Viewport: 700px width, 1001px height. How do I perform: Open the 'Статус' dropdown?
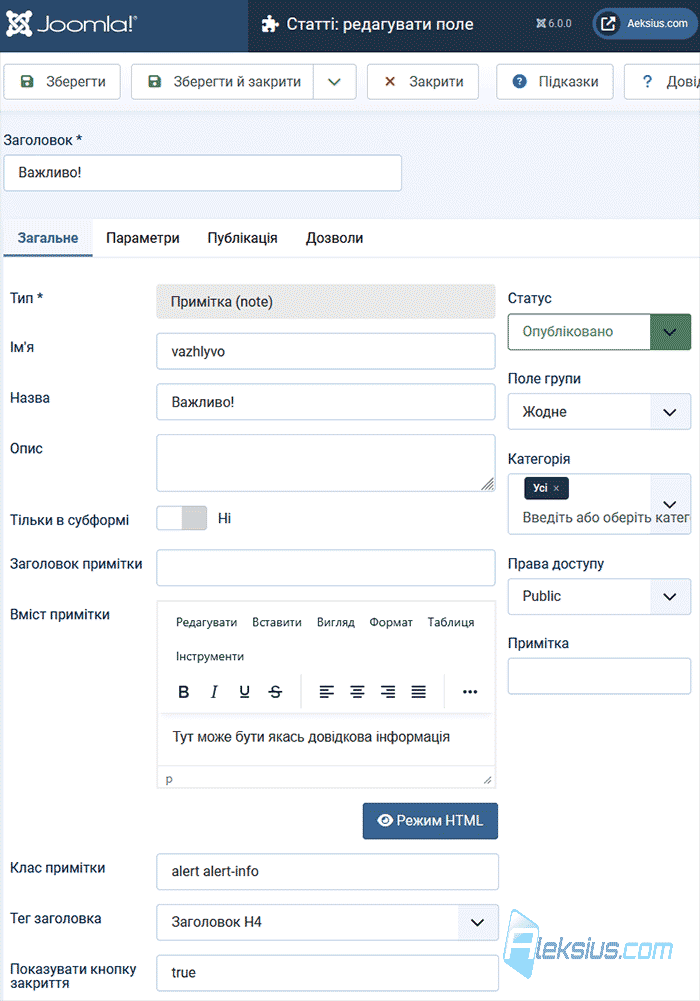pyautogui.click(x=599, y=331)
